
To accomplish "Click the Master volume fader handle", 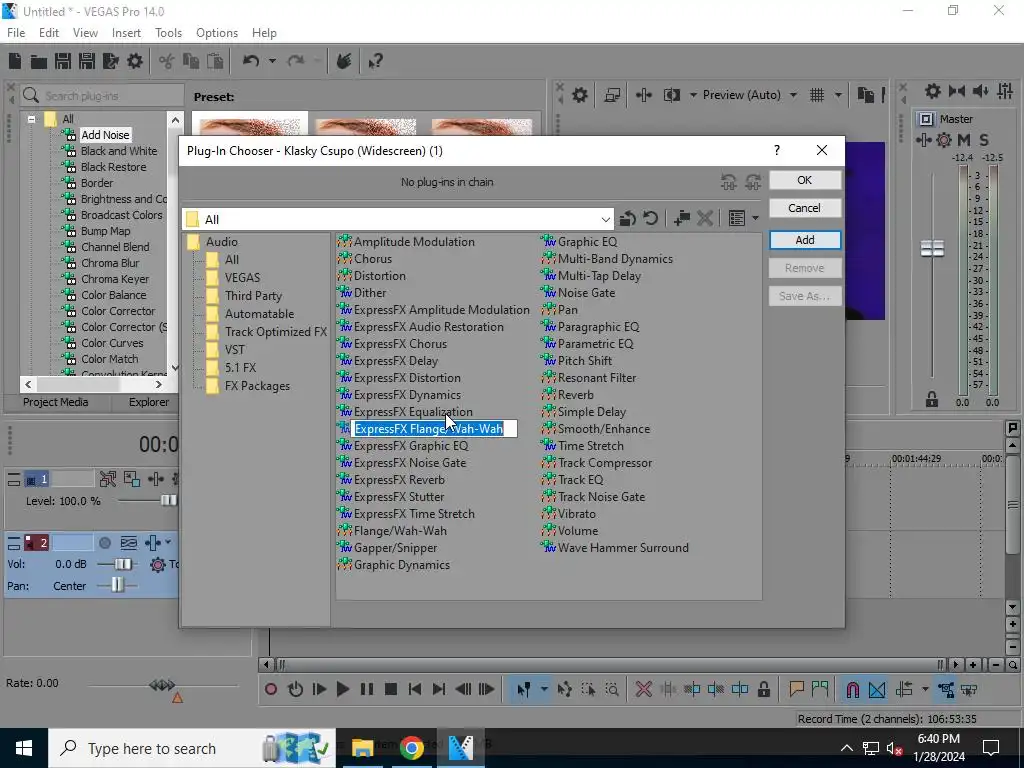I will [x=932, y=249].
